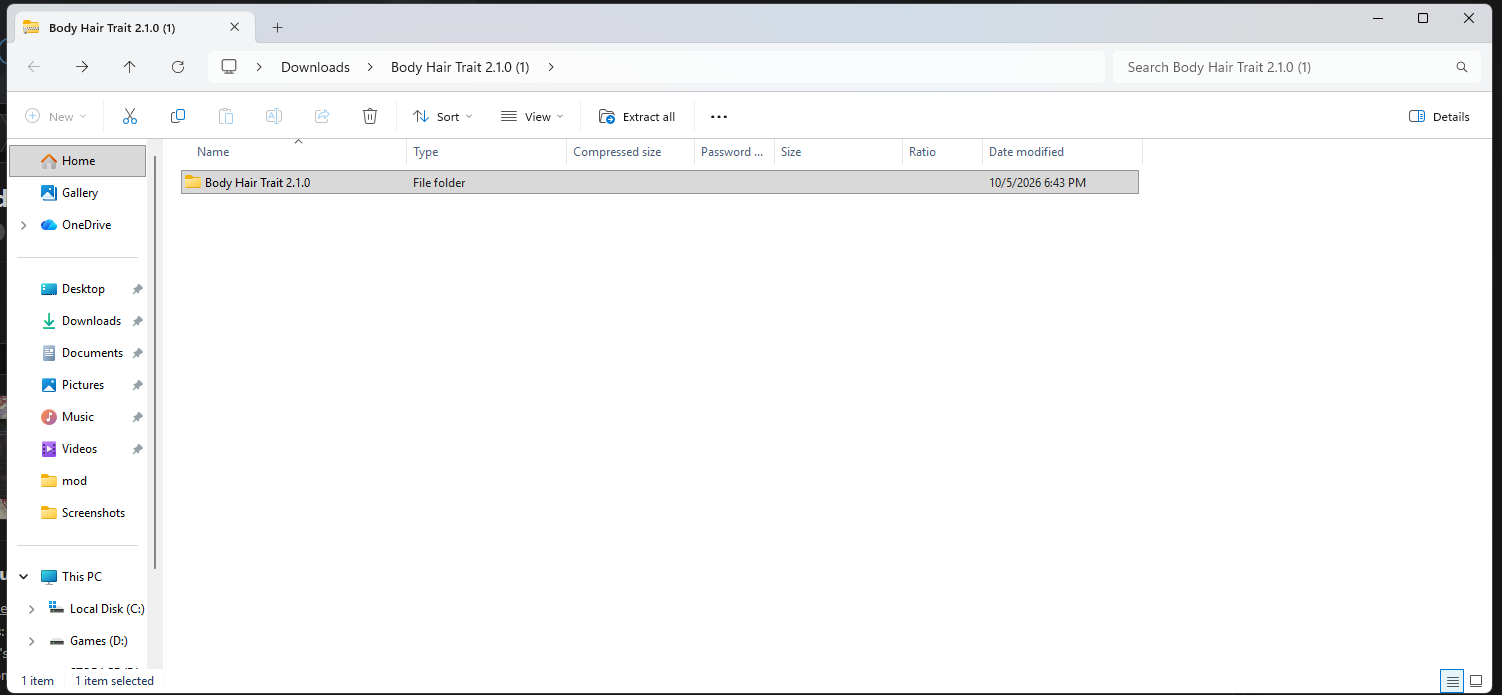Go forward with the right arrow

pos(82,67)
